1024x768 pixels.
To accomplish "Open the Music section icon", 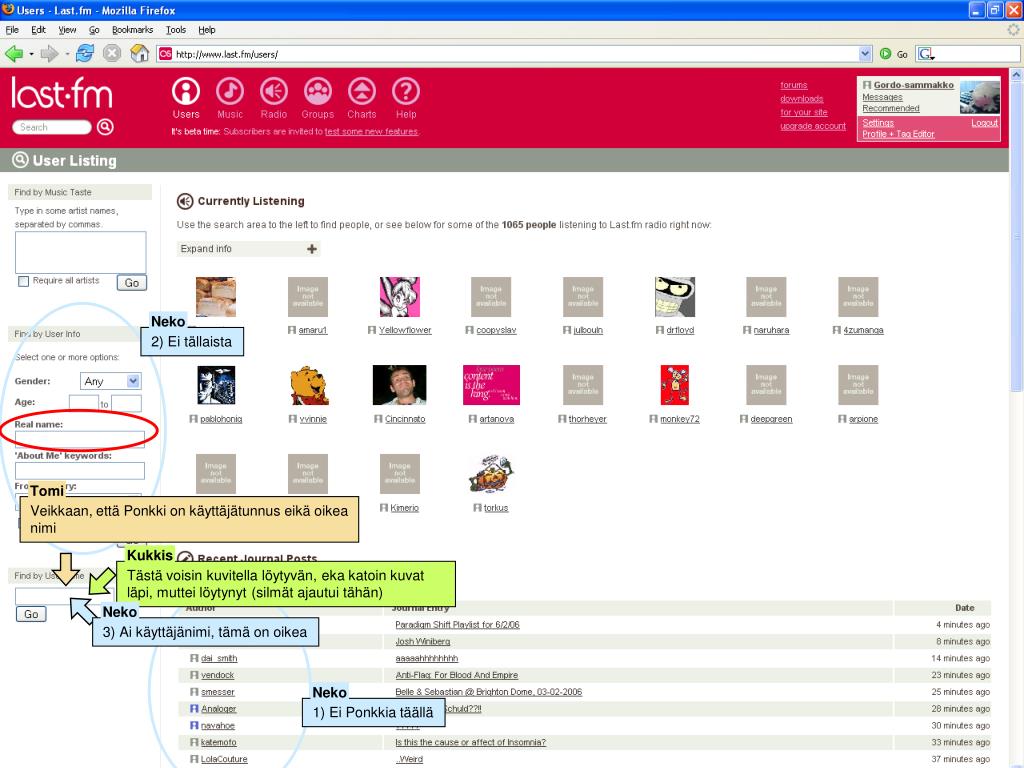I will tap(230, 91).
